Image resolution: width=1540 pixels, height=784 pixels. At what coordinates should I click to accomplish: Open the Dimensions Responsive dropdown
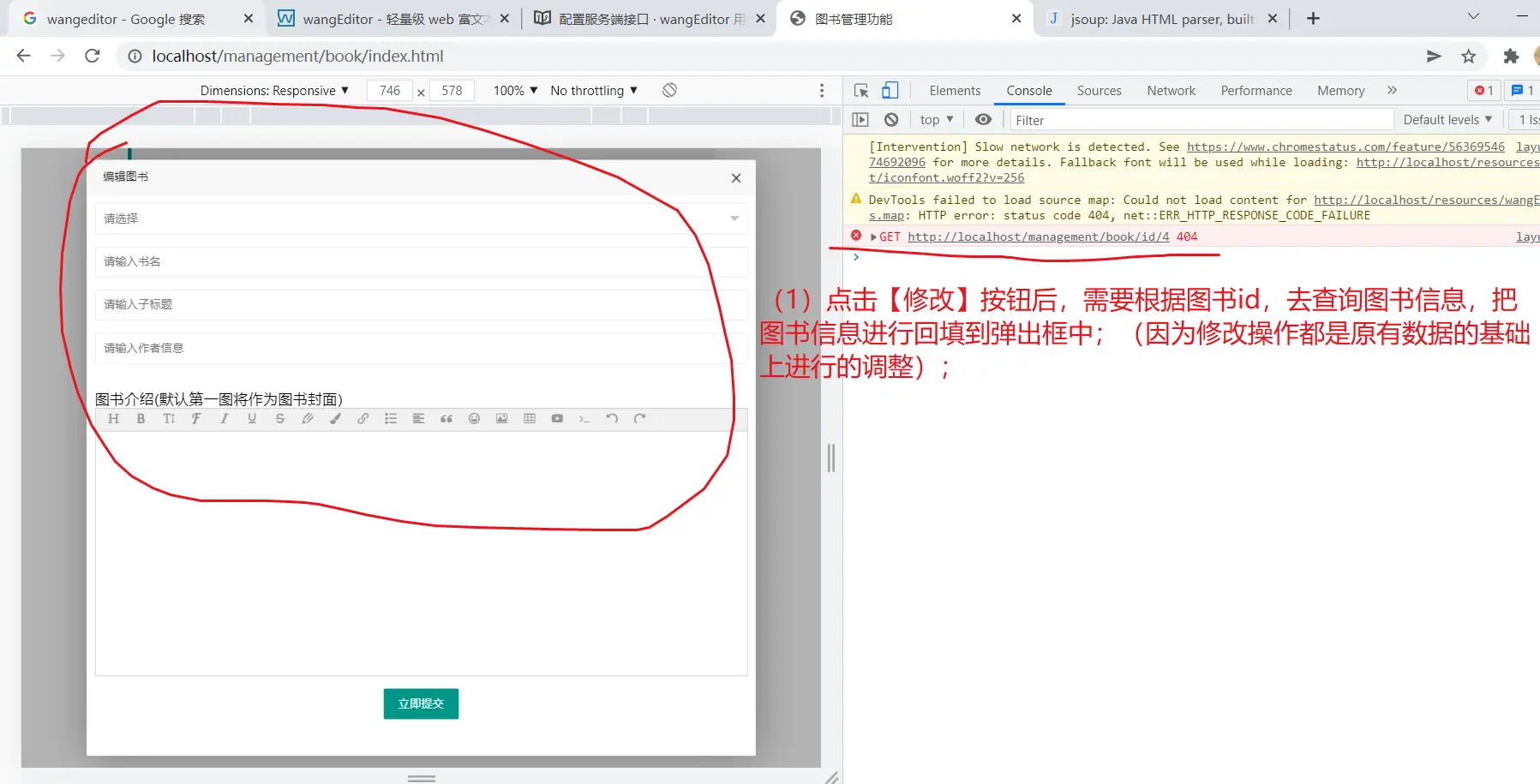[274, 91]
